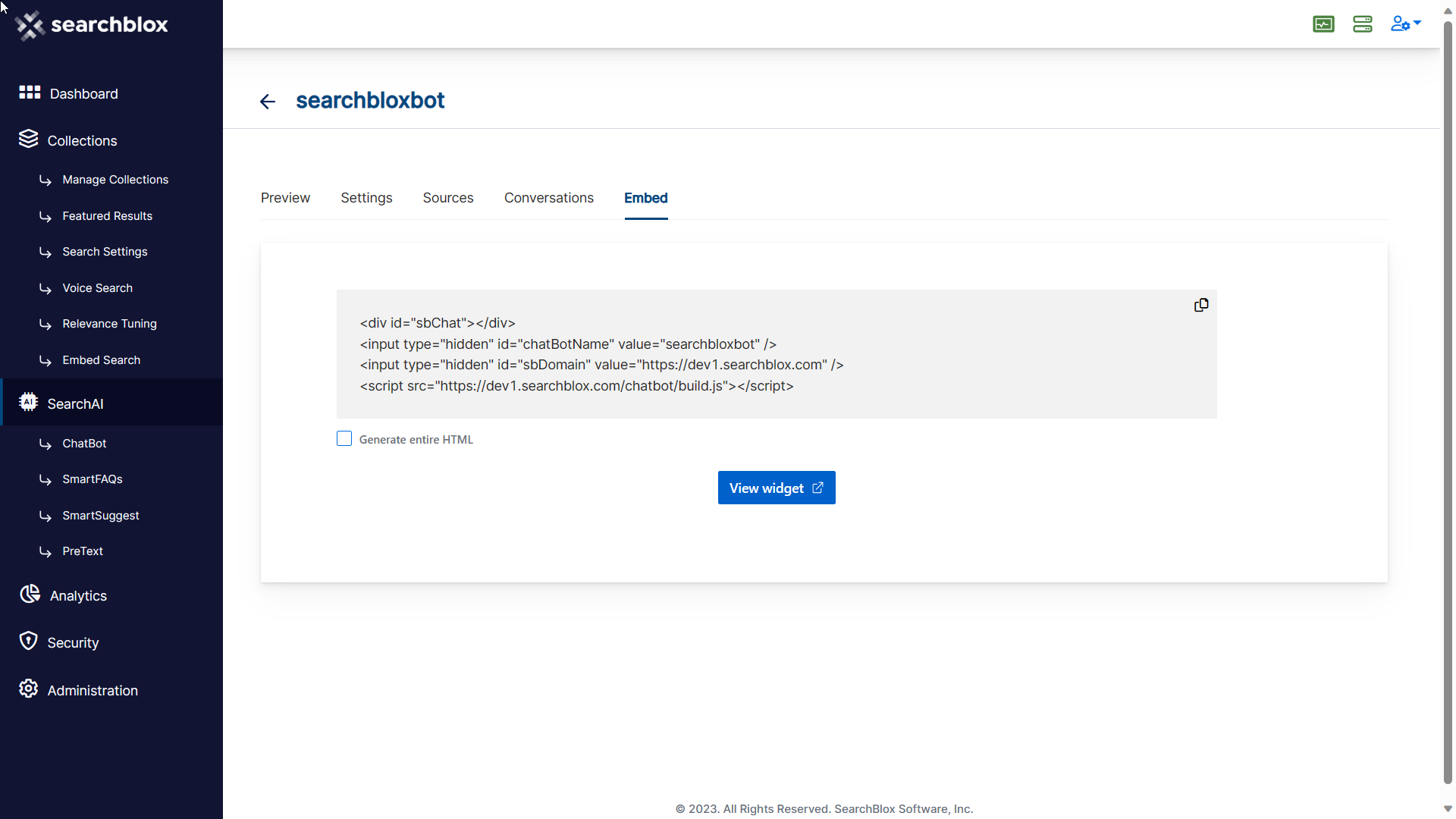Open the user account dropdown menu
The width and height of the screenshot is (1456, 819).
1405,24
